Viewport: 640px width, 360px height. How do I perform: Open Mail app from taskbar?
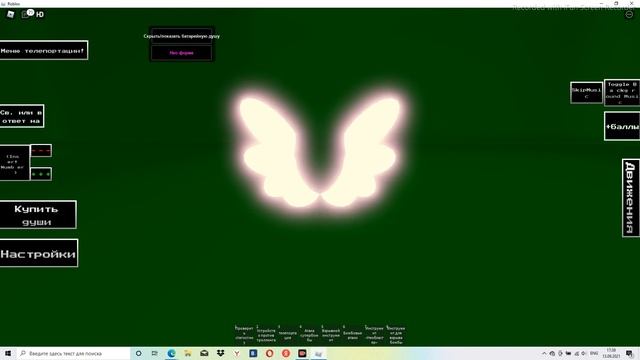coord(204,353)
